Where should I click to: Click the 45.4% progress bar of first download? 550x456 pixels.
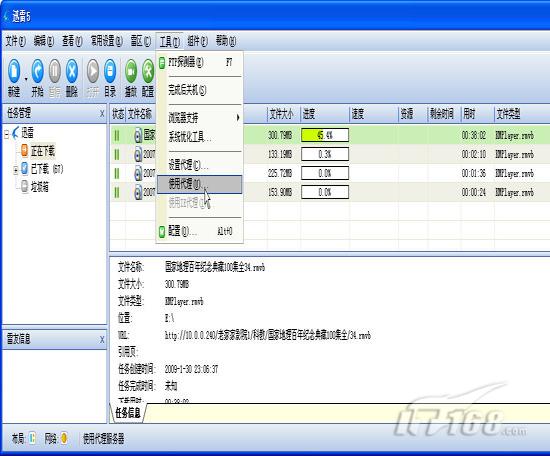[x=325, y=135]
